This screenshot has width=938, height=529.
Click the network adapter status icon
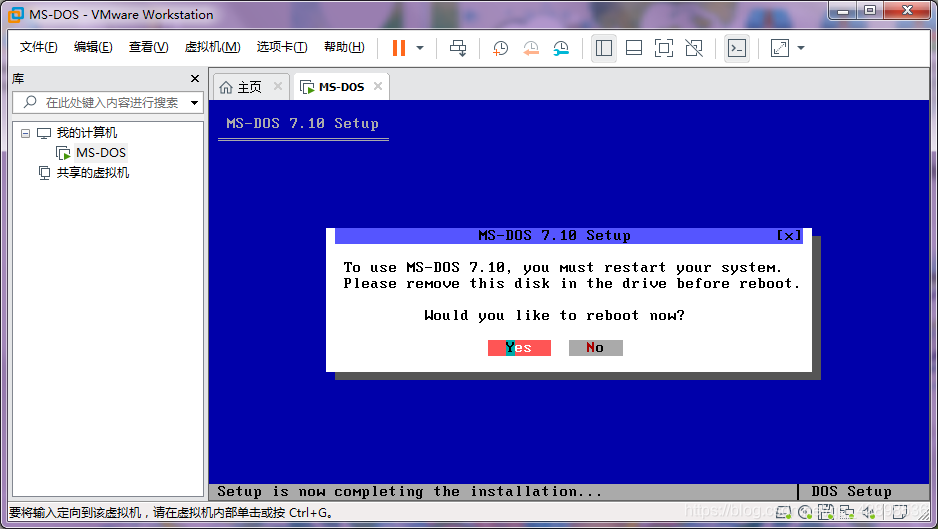pyautogui.click(x=847, y=512)
